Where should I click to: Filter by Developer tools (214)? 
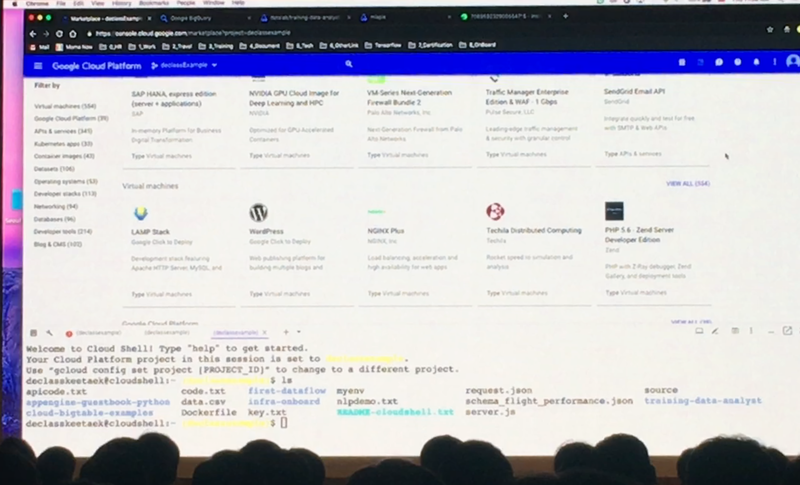[x=63, y=232]
